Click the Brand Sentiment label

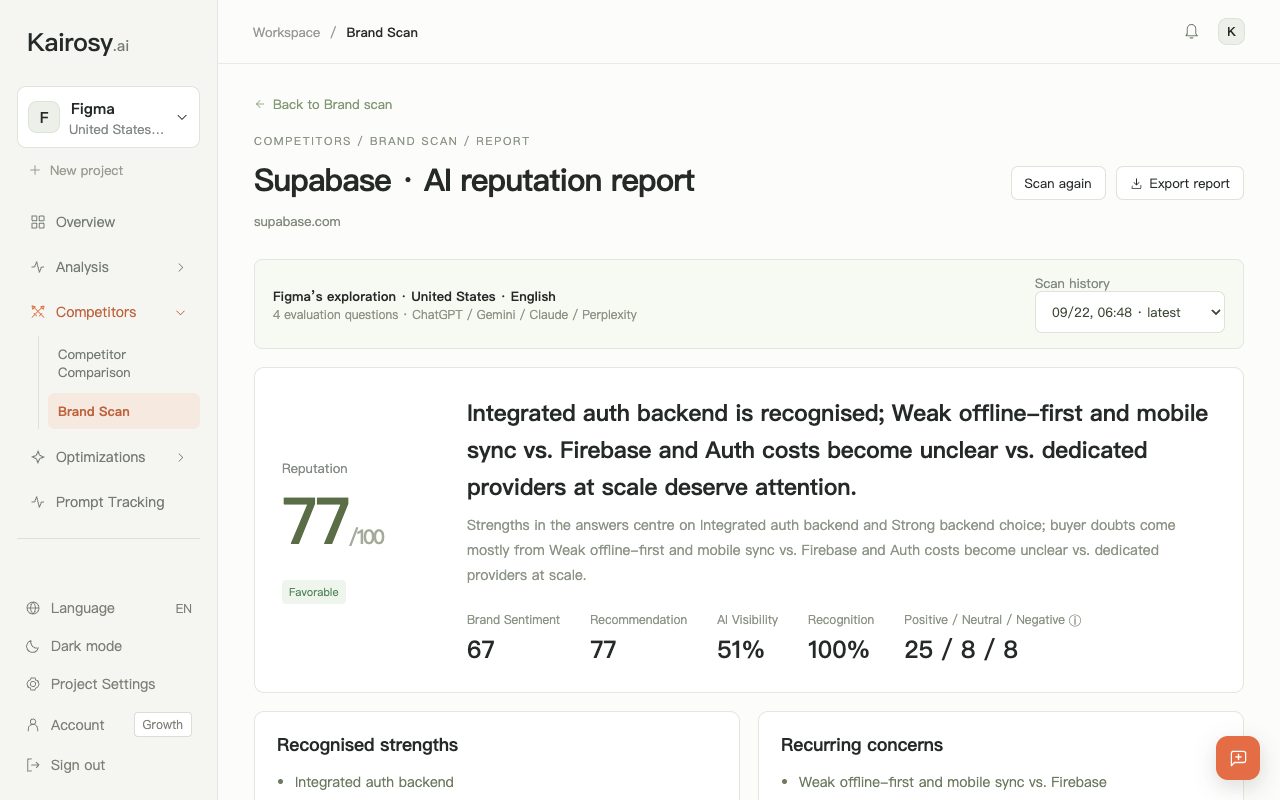point(513,620)
